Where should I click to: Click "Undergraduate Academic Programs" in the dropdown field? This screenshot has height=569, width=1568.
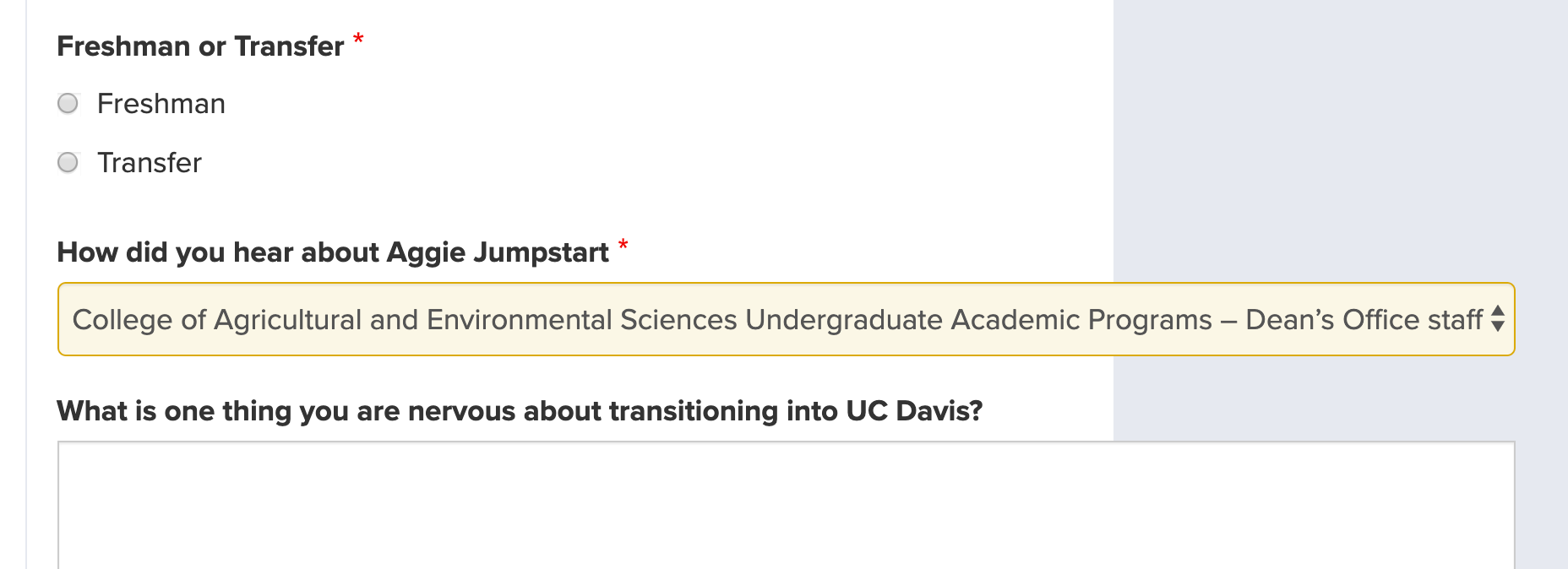point(978,320)
